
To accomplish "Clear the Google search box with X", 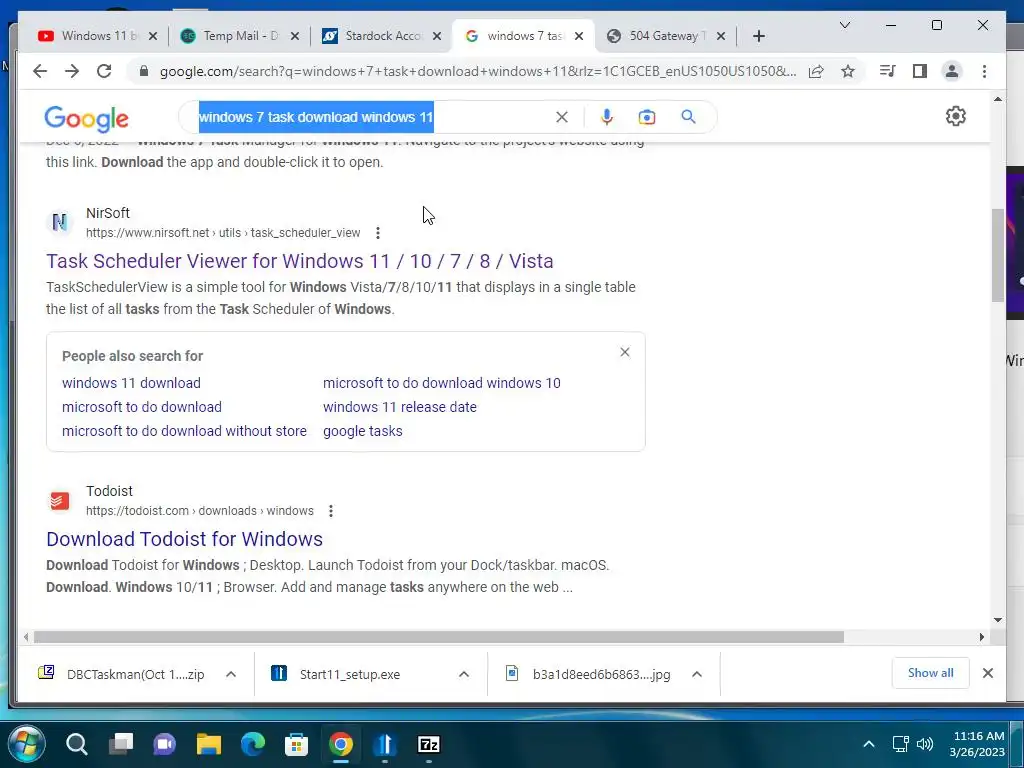I will pyautogui.click(x=562, y=117).
